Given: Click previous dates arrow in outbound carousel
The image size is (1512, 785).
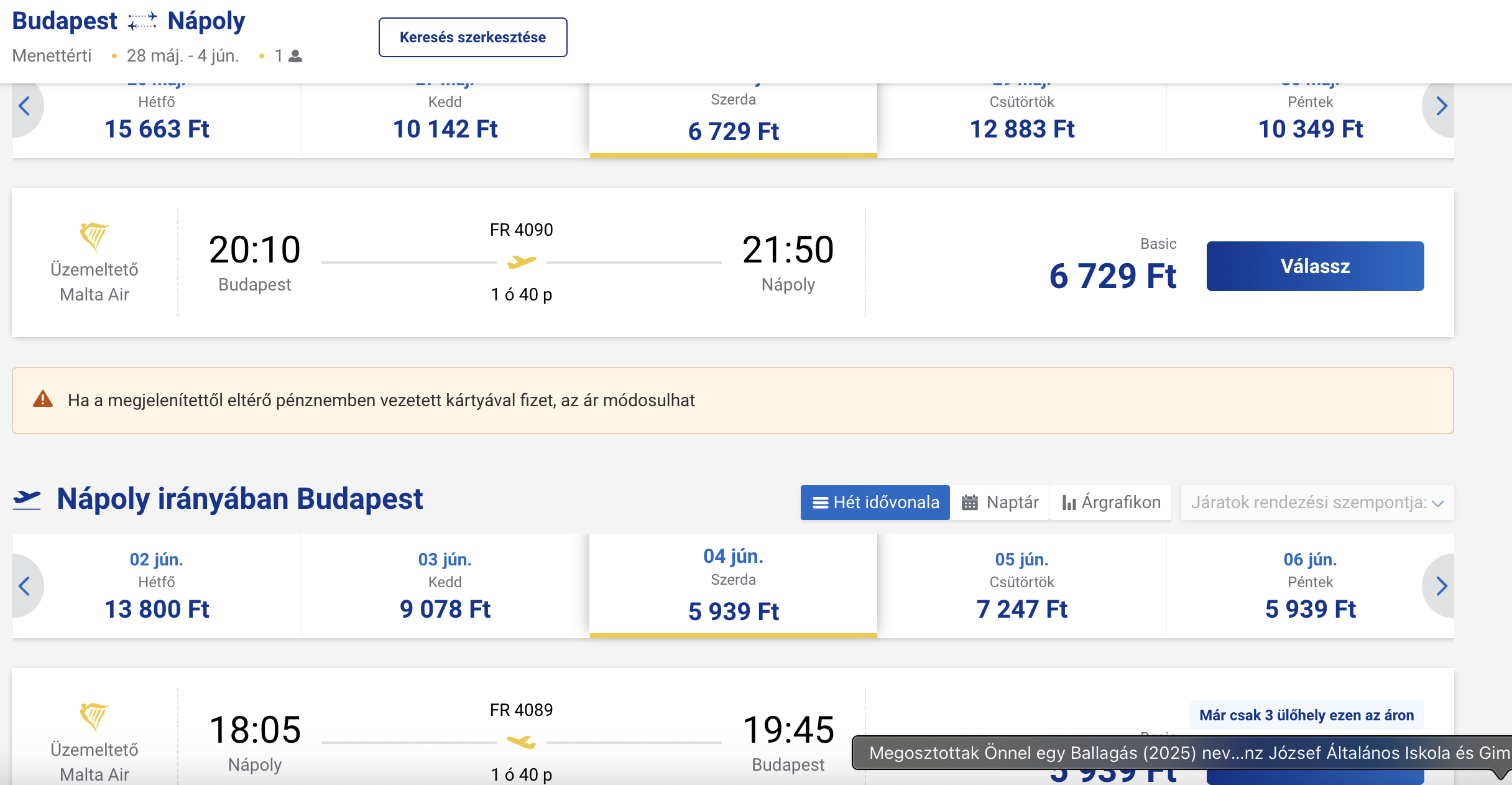Looking at the screenshot, I should click(25, 106).
